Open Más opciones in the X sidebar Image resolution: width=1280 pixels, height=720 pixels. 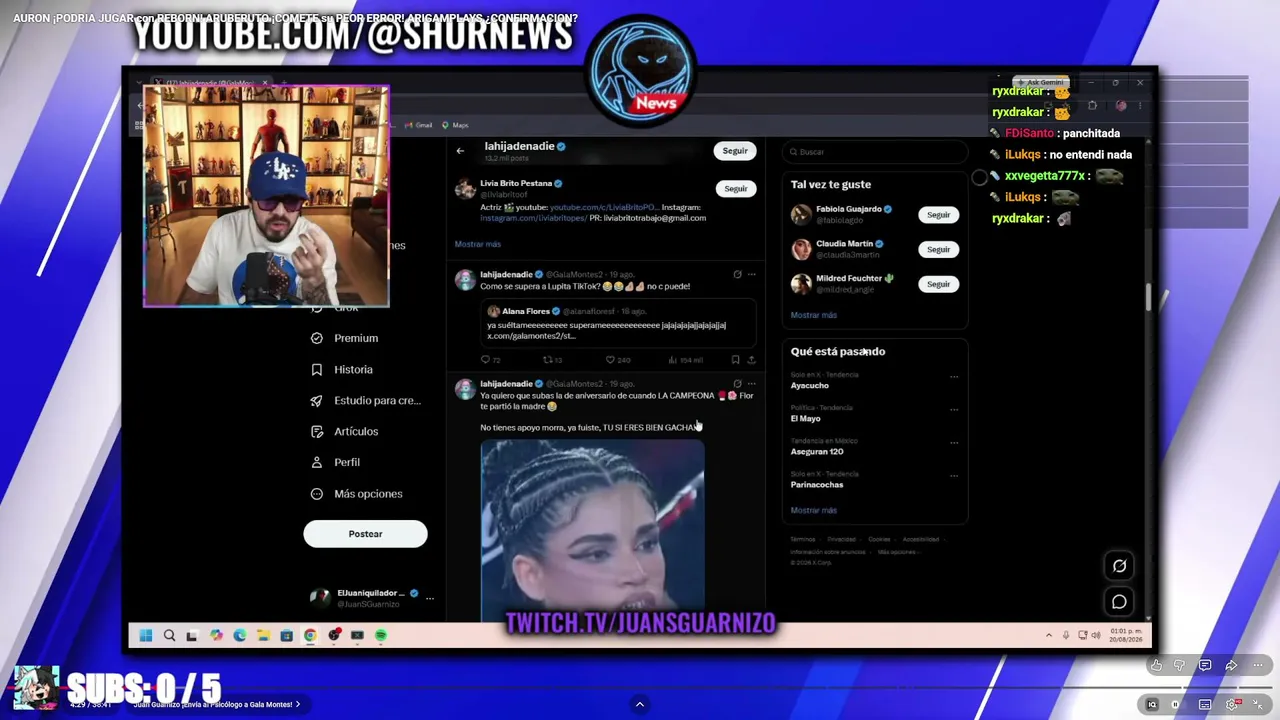pos(357,494)
